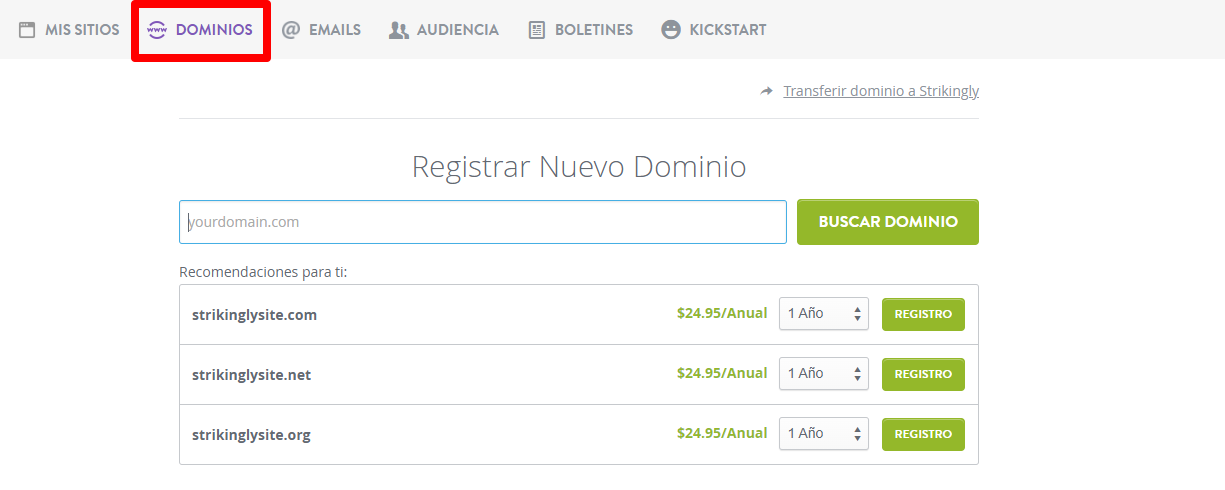Click the @ Emails icon

point(291,30)
